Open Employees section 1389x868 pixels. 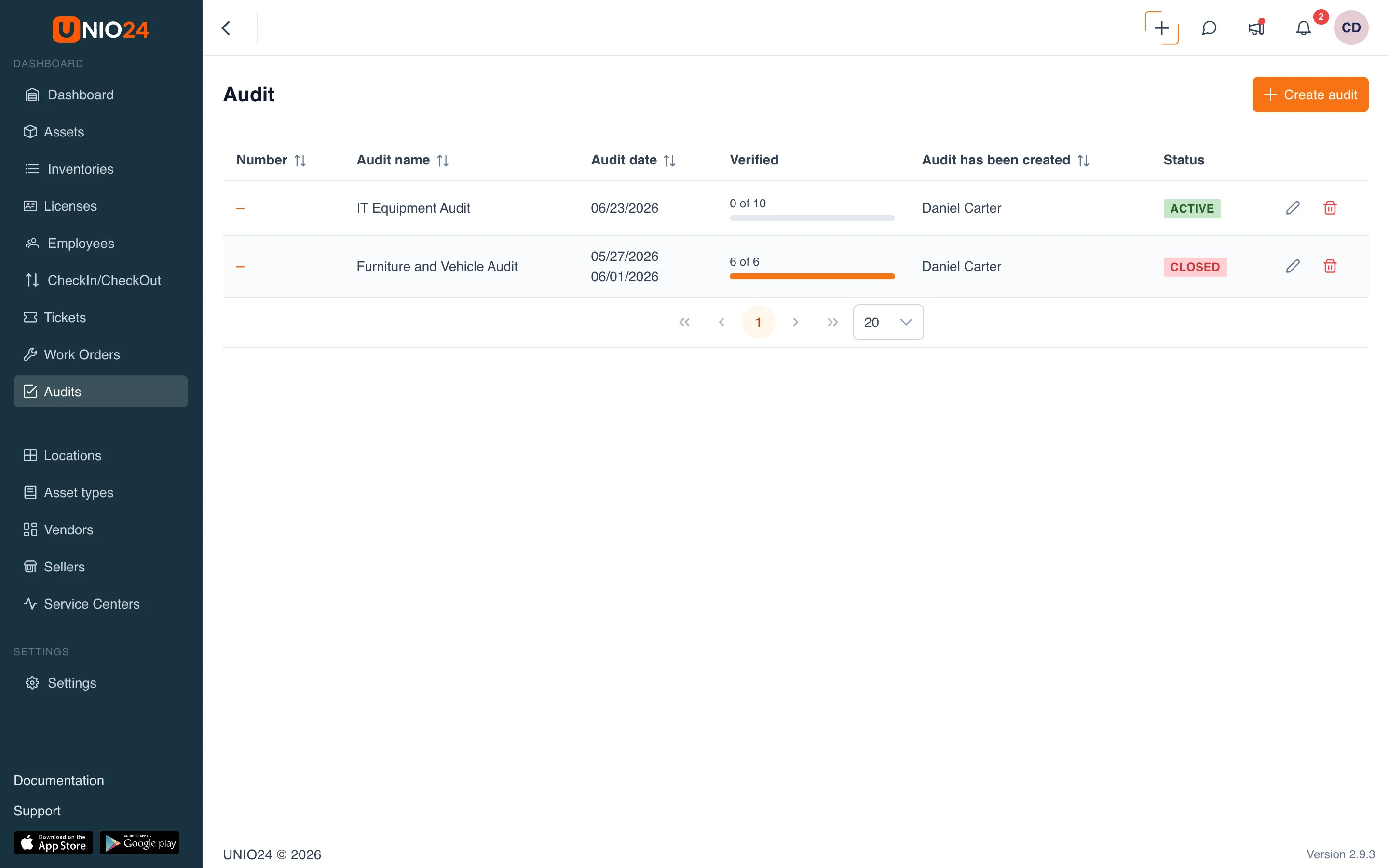pyautogui.click(x=100, y=244)
